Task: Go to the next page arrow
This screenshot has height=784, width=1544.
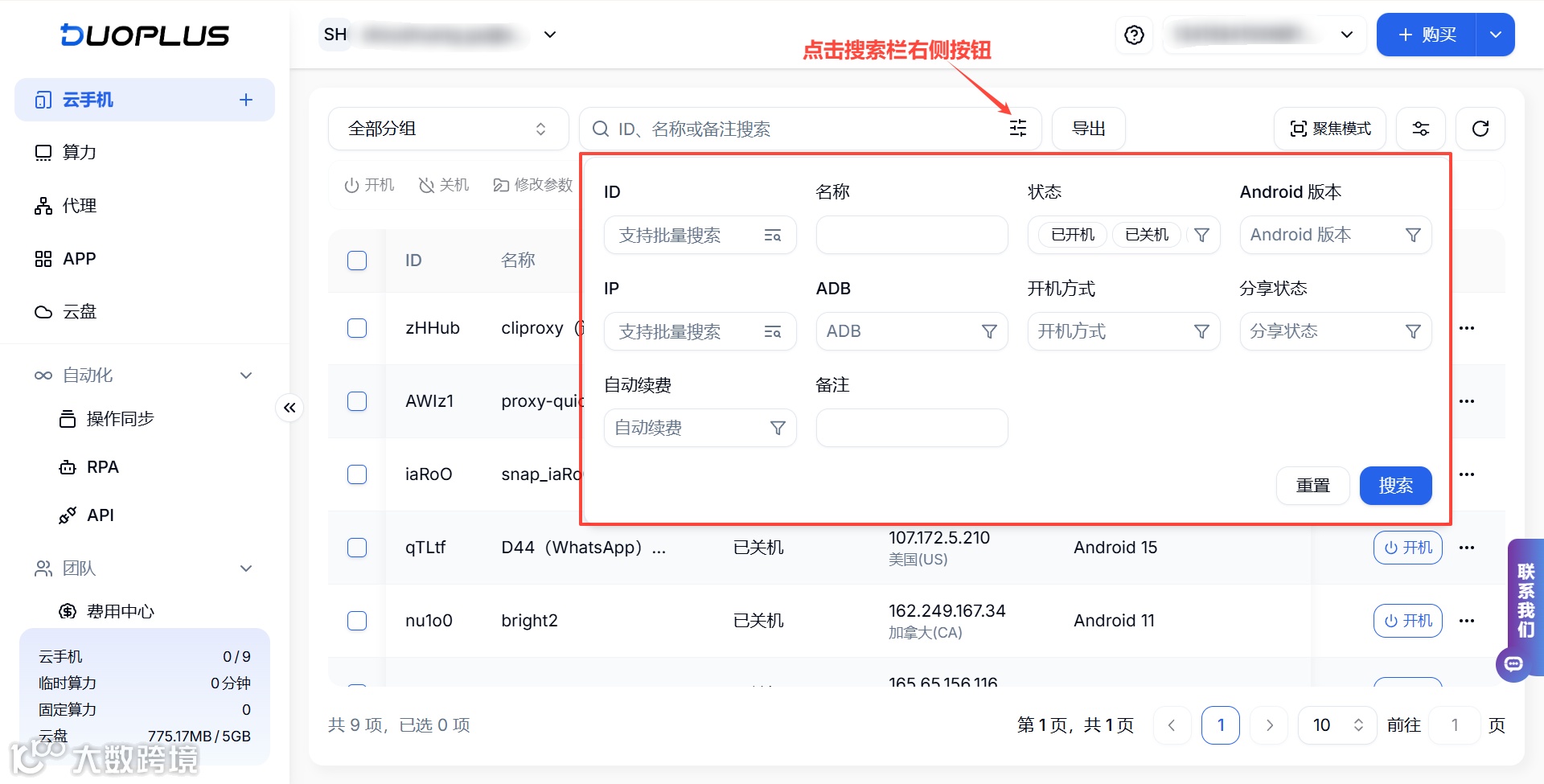Action: [1270, 725]
